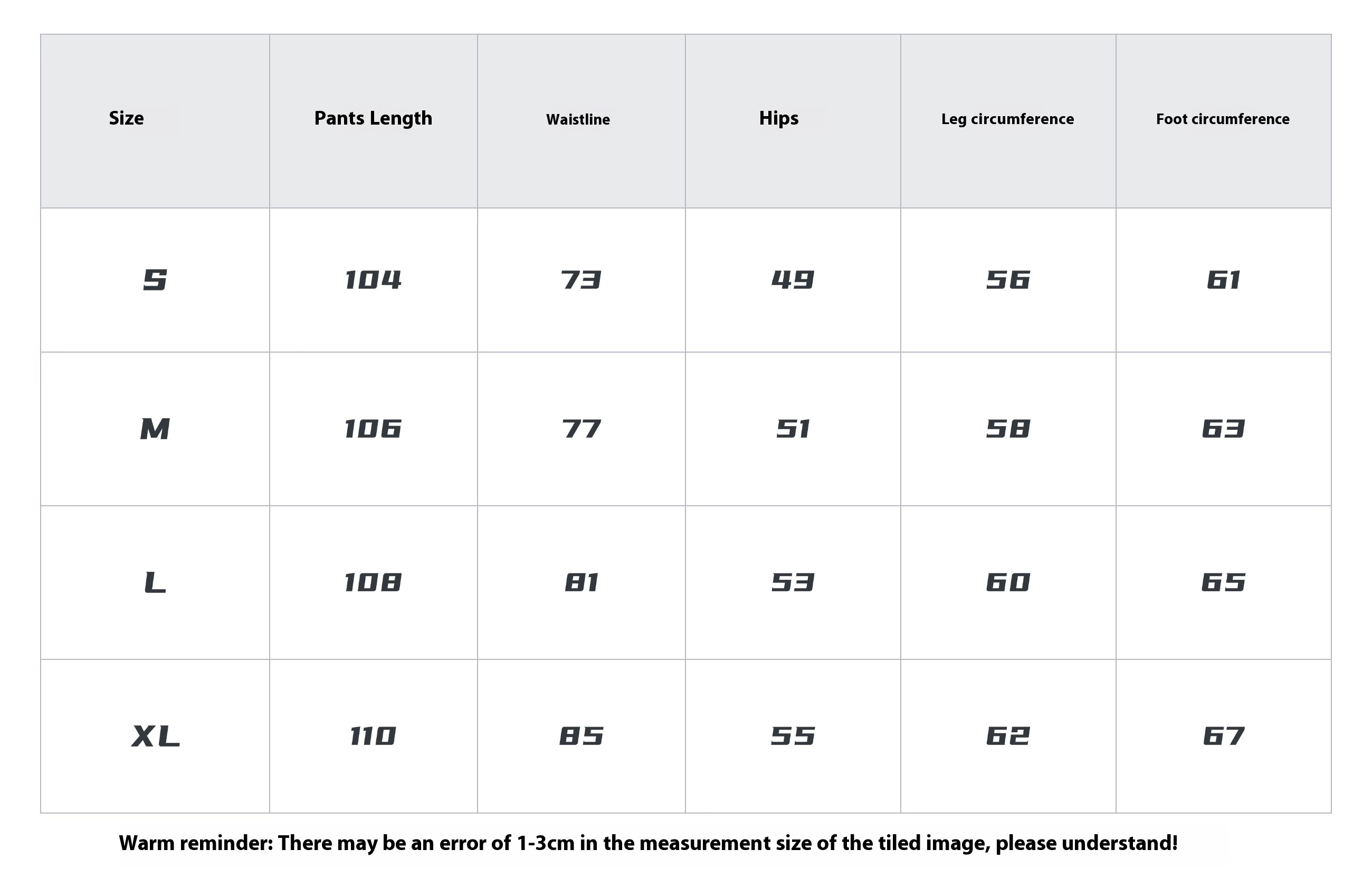Click the foot circumference value 61
Viewport: 1372px width, 887px height.
point(1224,280)
